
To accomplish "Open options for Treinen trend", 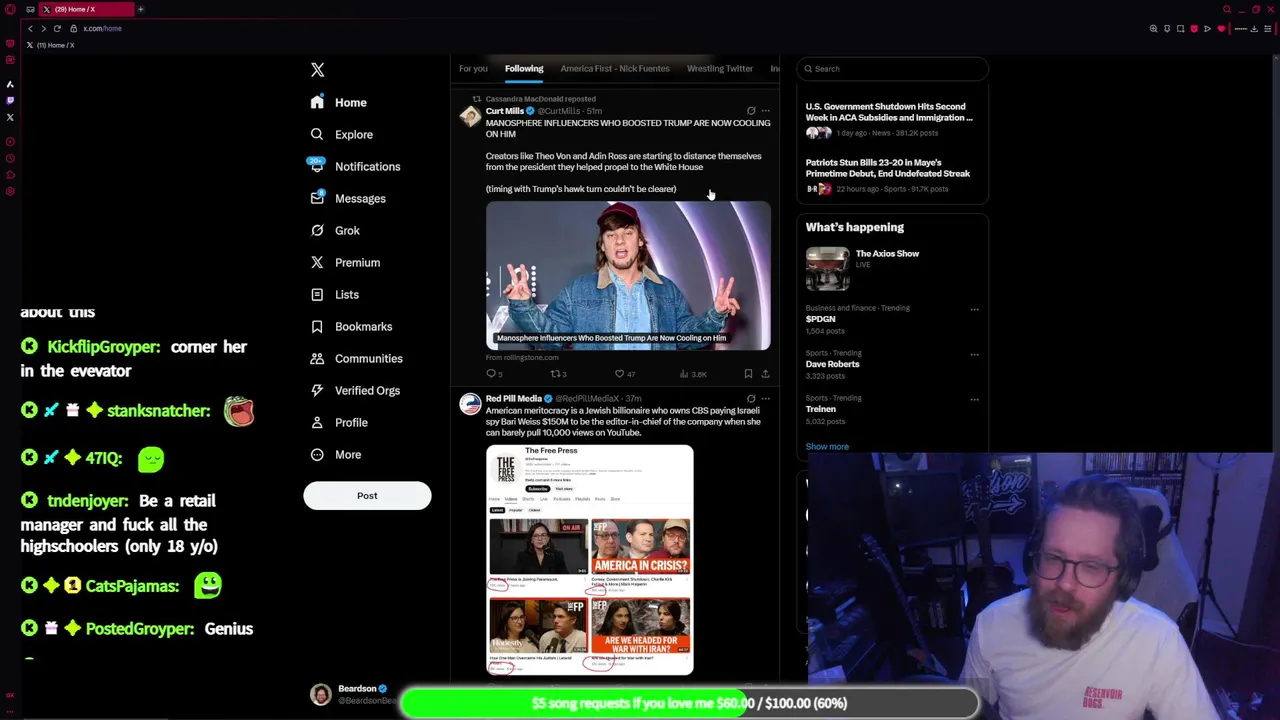I will (x=974, y=399).
